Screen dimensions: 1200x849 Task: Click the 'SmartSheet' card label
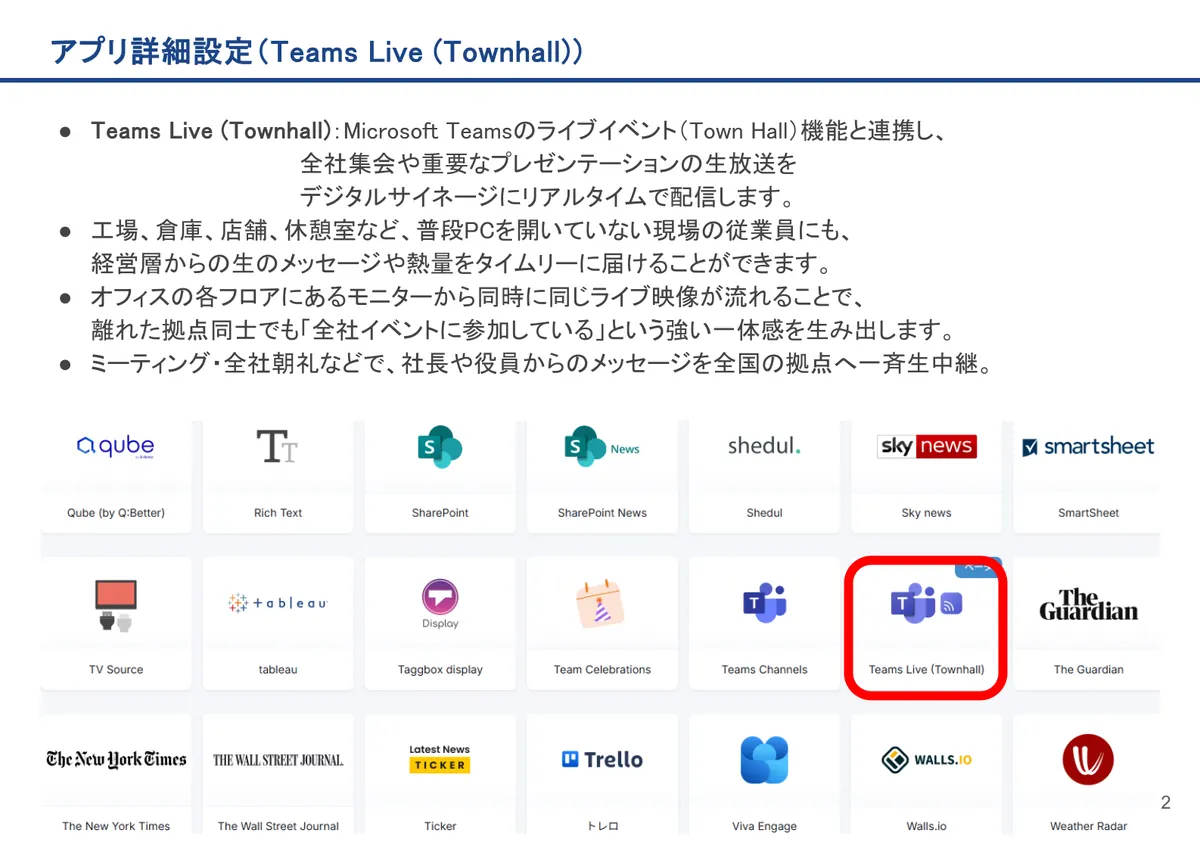click(1088, 513)
